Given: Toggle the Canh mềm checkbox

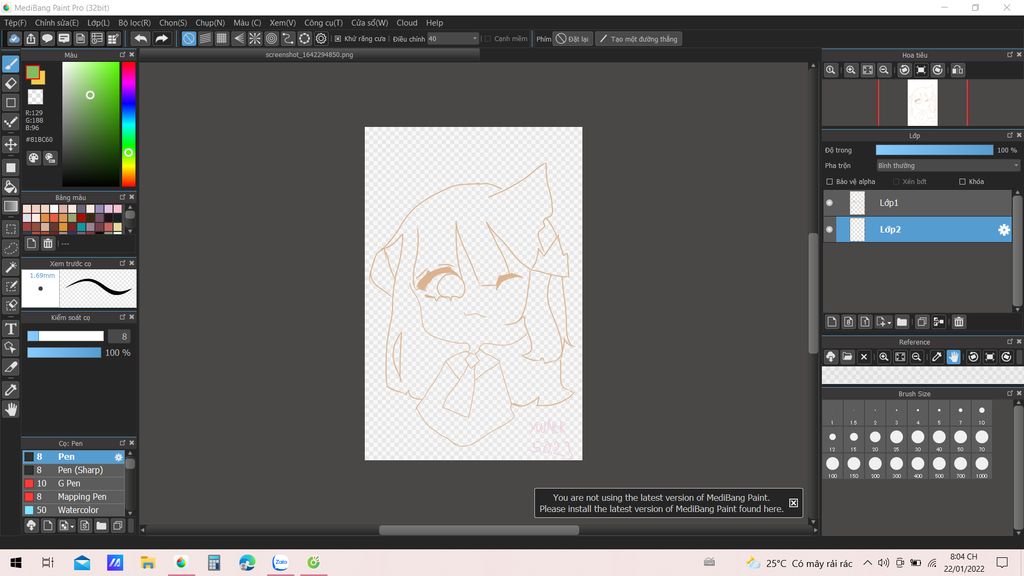Looking at the screenshot, I should tap(488, 39).
